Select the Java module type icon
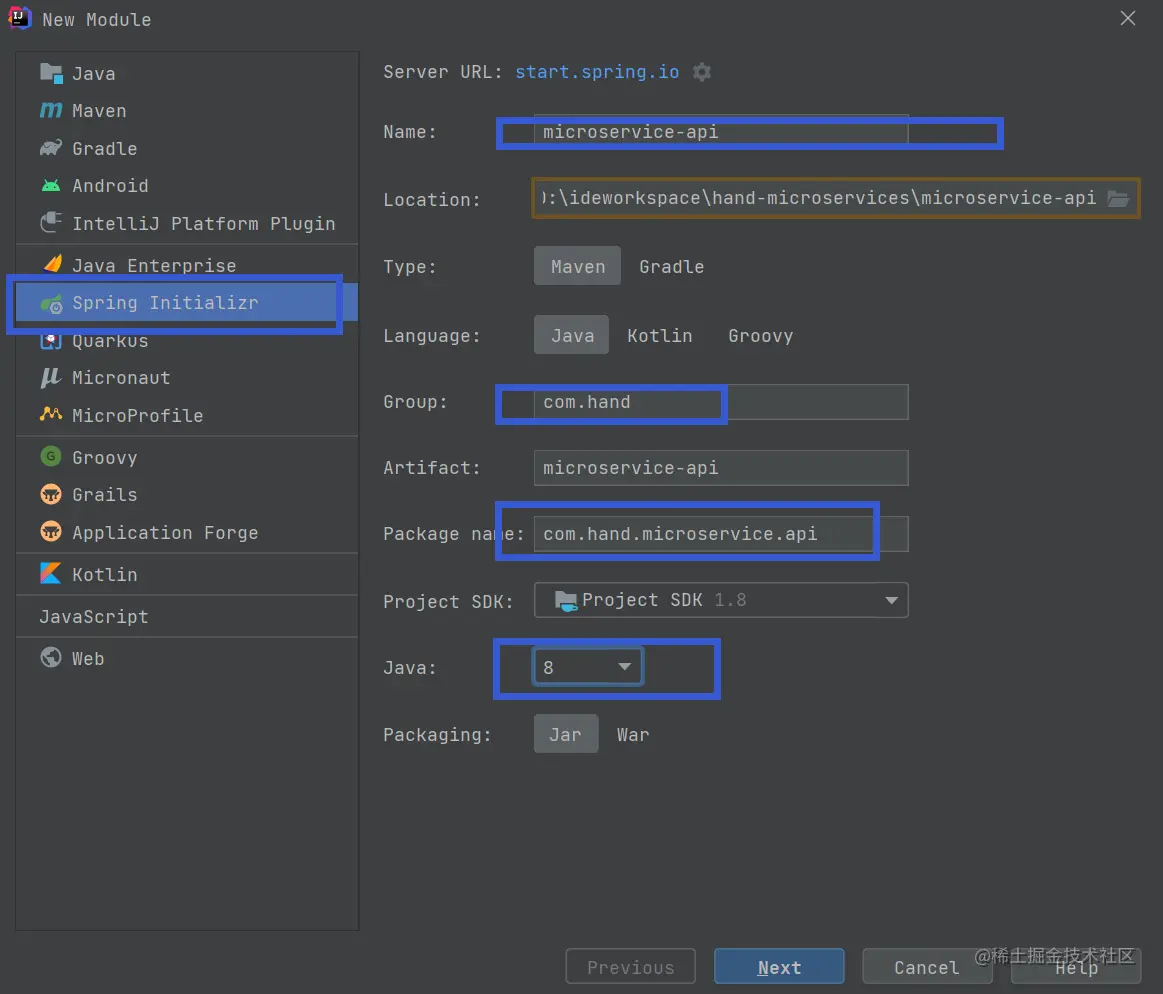The image size is (1163, 994). (x=50, y=73)
